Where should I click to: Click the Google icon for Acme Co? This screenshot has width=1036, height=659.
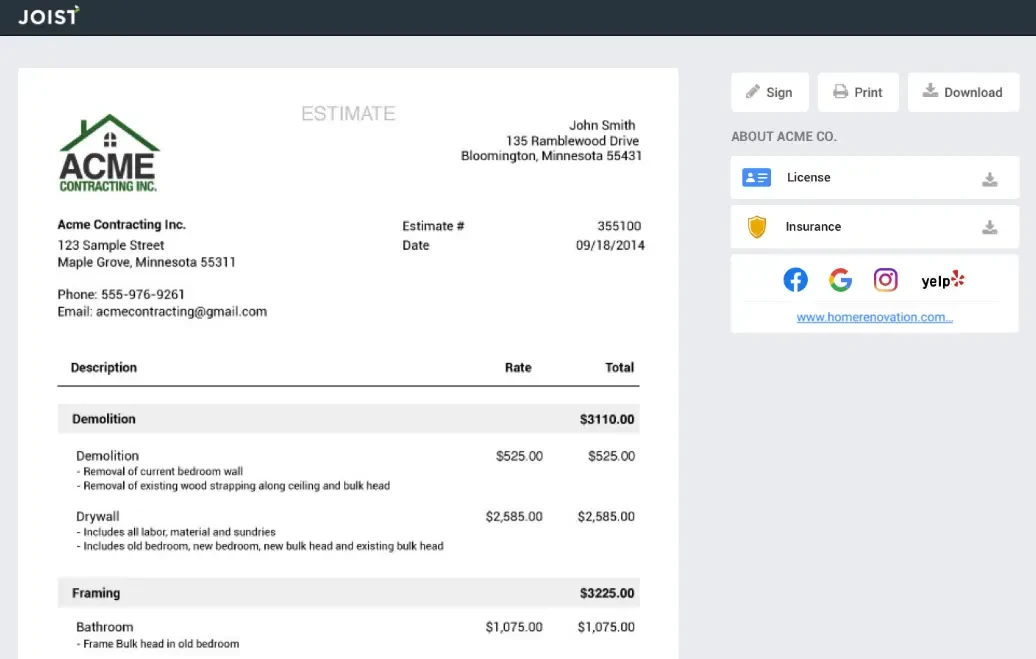[x=840, y=280]
